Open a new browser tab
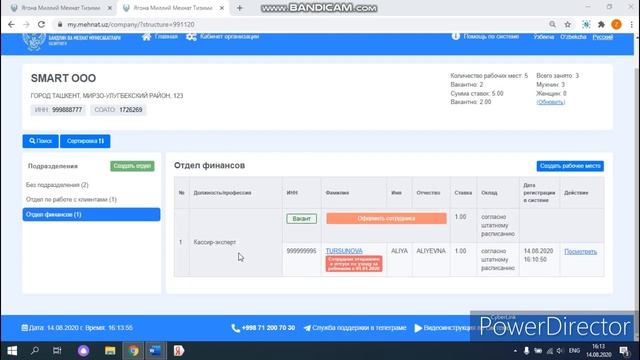The width and height of the screenshot is (640, 360). click(240, 8)
